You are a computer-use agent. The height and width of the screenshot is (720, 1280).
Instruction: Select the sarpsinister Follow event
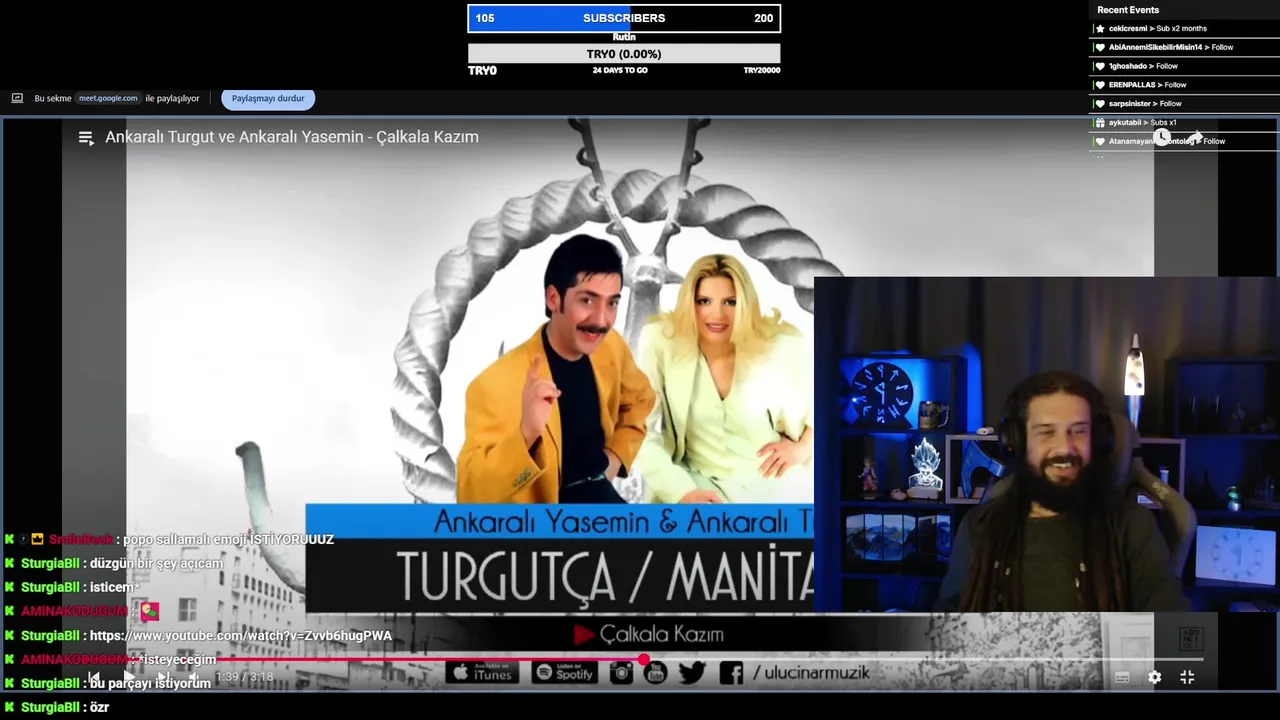[x=1184, y=104]
